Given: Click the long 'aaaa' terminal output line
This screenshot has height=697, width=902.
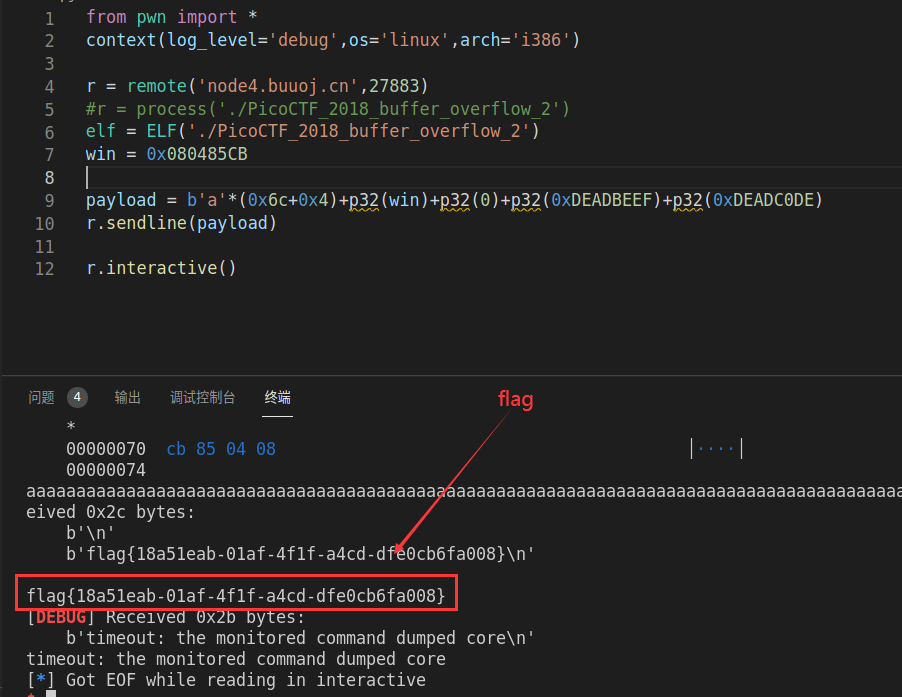Looking at the screenshot, I should click(x=464, y=491).
